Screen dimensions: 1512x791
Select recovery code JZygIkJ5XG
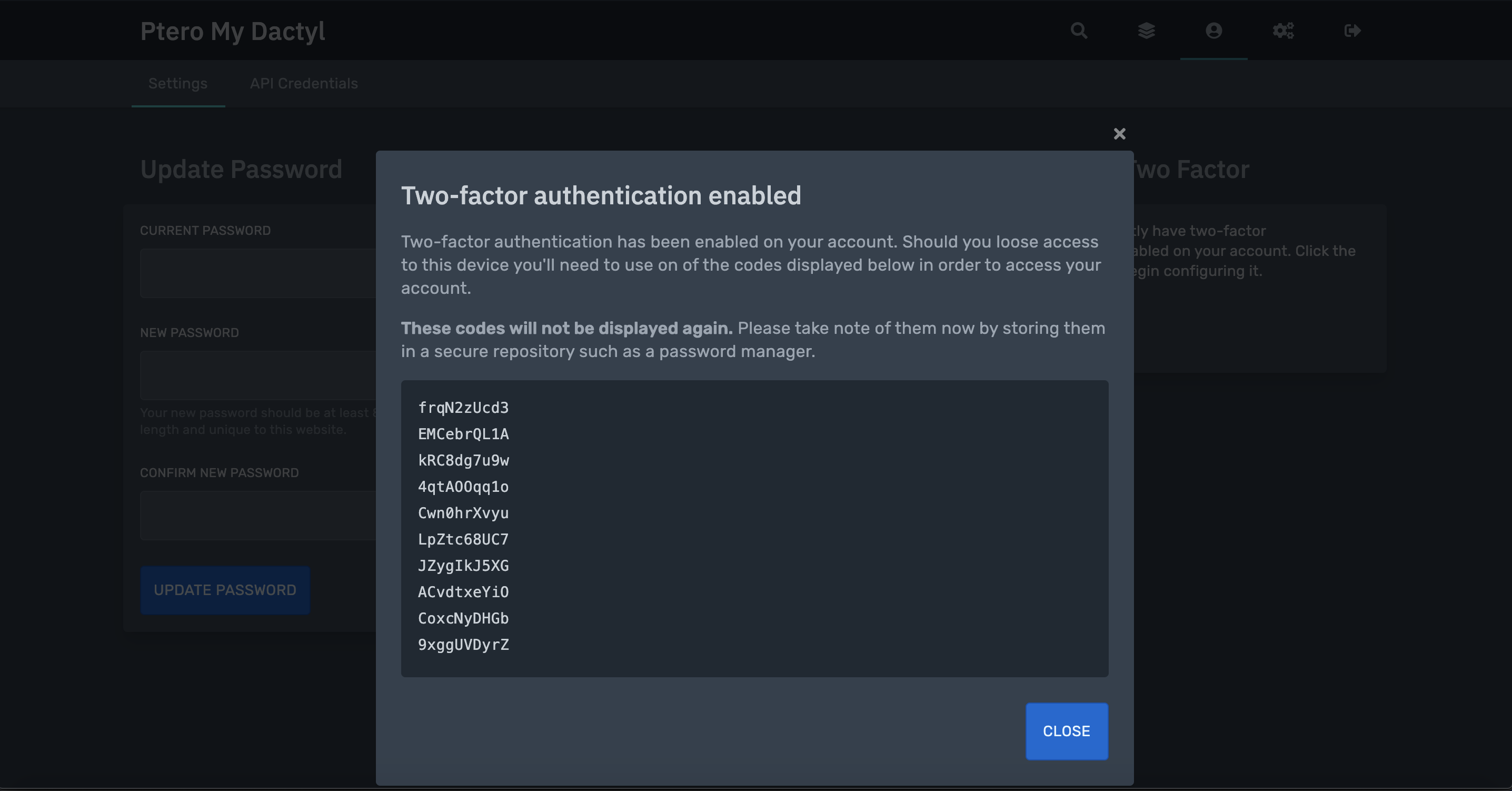[x=463, y=566]
